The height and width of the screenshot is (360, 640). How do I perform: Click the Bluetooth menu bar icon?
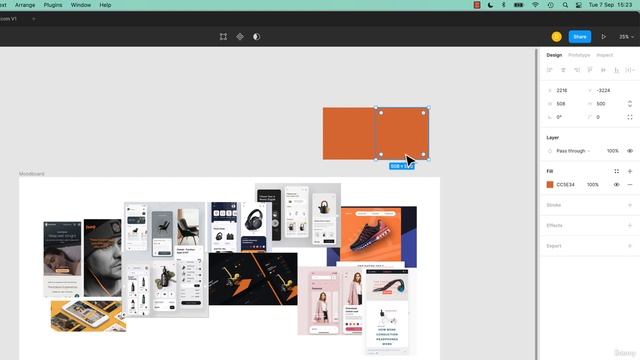coord(504,5)
